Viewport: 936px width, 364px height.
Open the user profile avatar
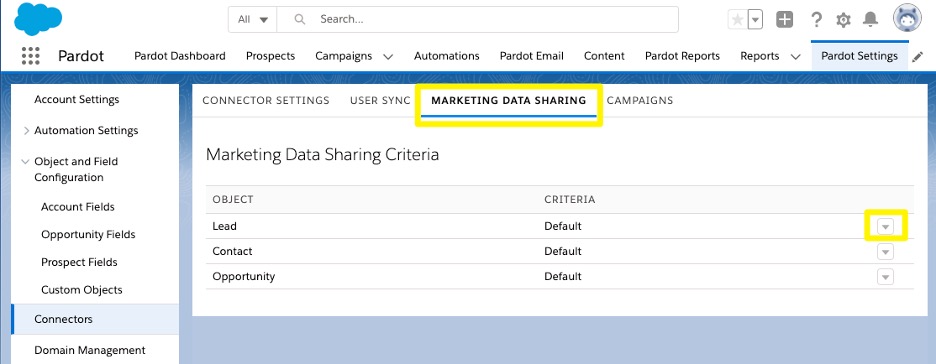(x=907, y=18)
